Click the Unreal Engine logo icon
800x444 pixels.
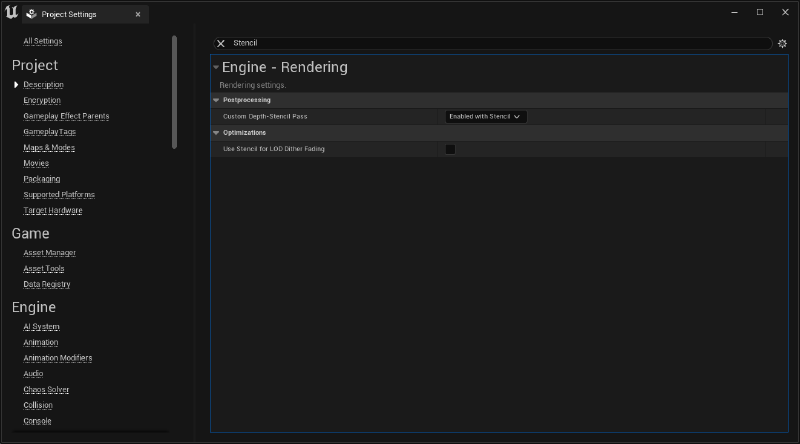coord(11,12)
